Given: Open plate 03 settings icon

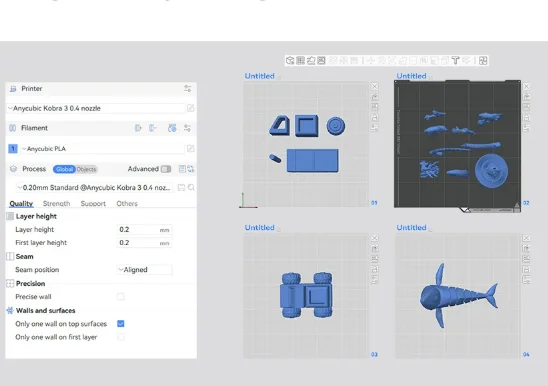Looking at the screenshot, I should 375,280.
